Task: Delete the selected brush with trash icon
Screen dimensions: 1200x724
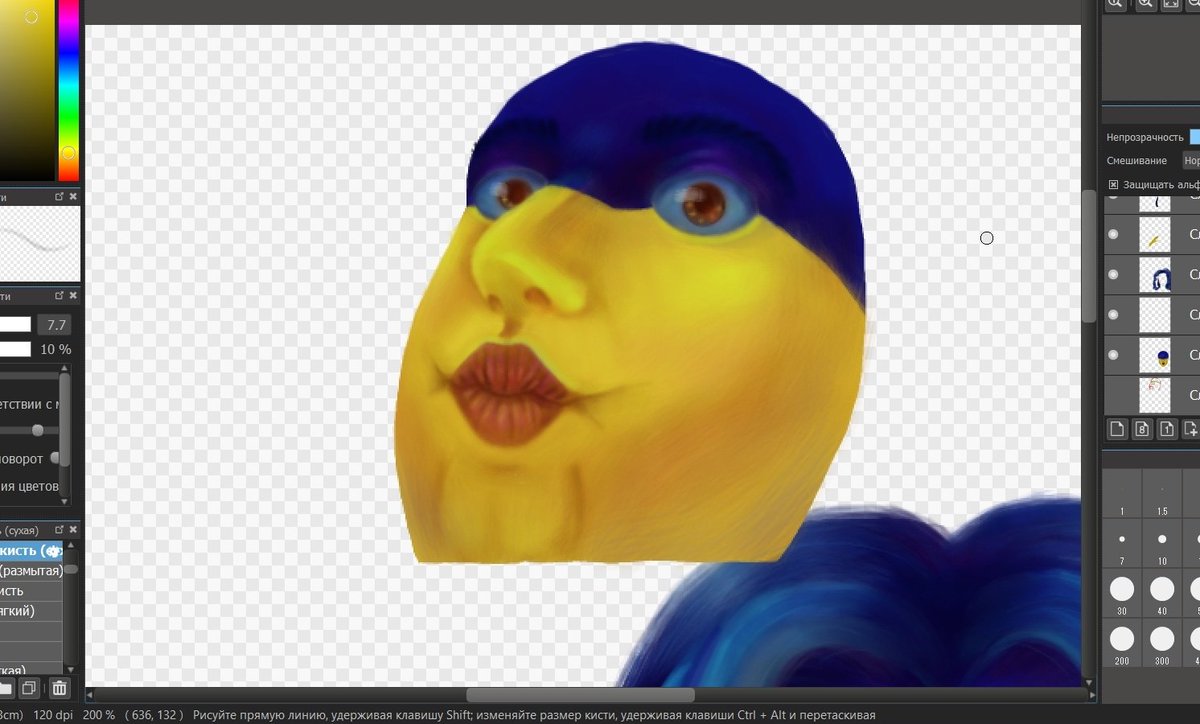Action: (x=59, y=688)
